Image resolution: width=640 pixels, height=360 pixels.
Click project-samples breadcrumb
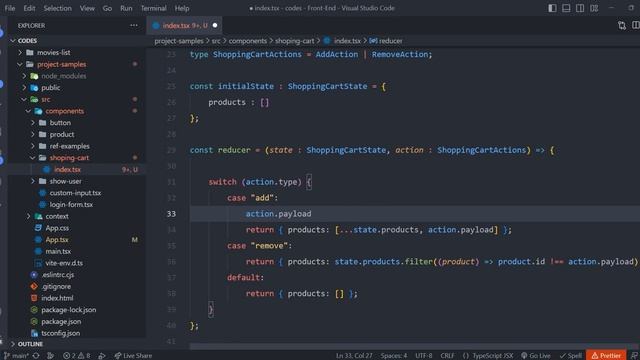[x=179, y=41]
